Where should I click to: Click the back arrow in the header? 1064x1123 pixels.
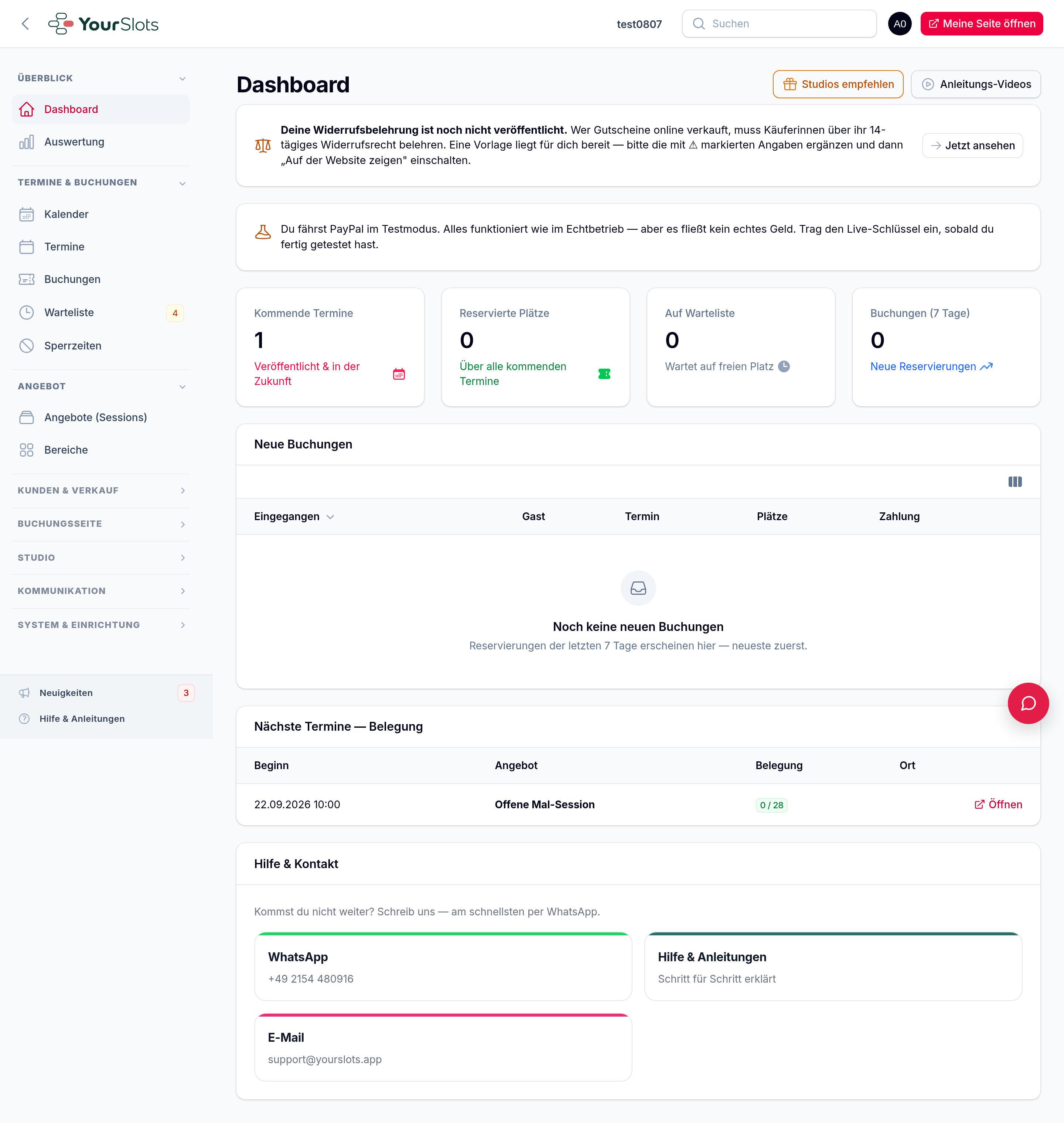click(x=25, y=24)
